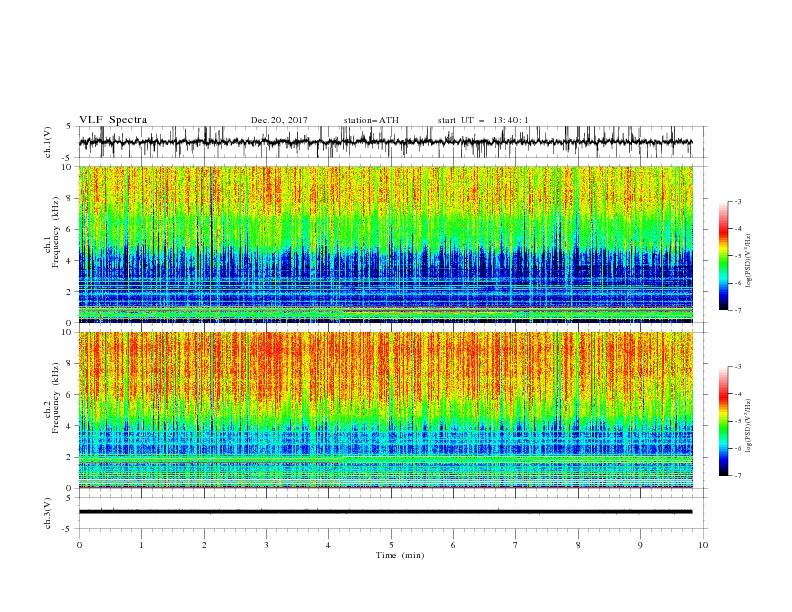Screen dimensions: 792x612
Task: Click the "VLF Spectra" plot title
Action: (113, 120)
